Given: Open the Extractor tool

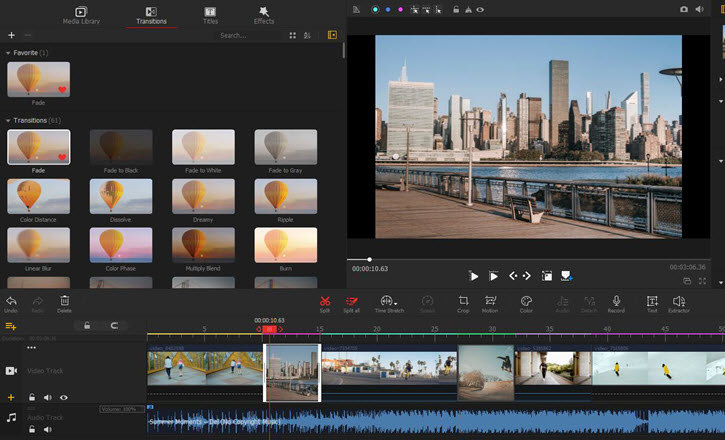Looking at the screenshot, I should click(679, 302).
